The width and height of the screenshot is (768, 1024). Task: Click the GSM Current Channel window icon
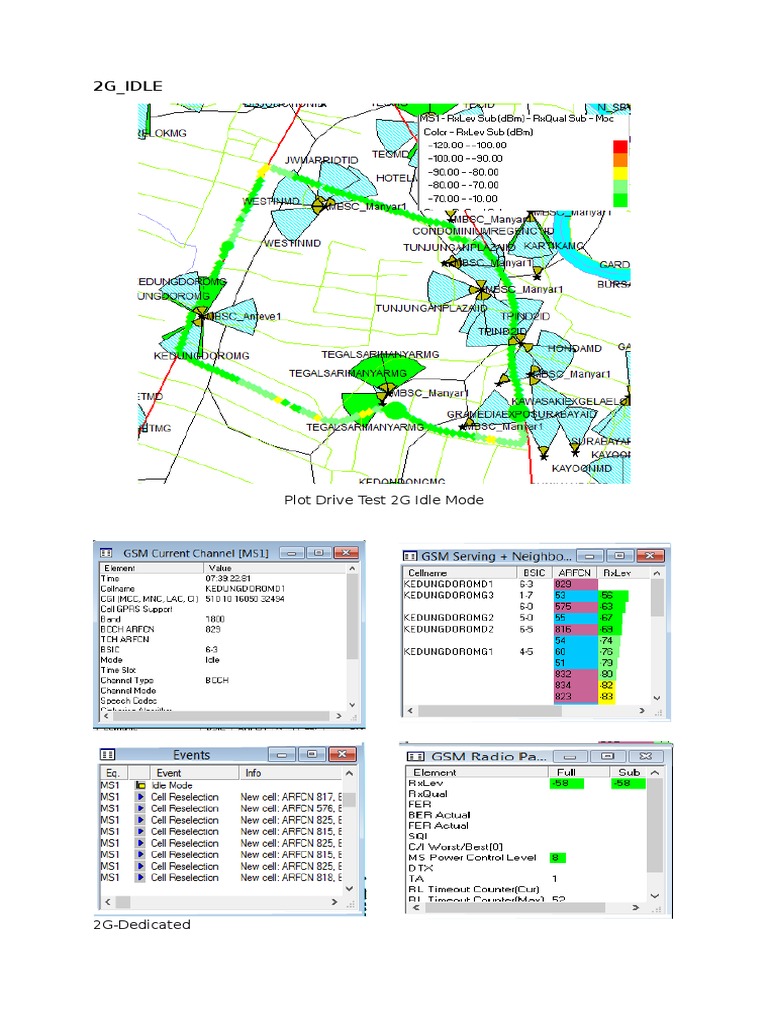click(x=106, y=553)
